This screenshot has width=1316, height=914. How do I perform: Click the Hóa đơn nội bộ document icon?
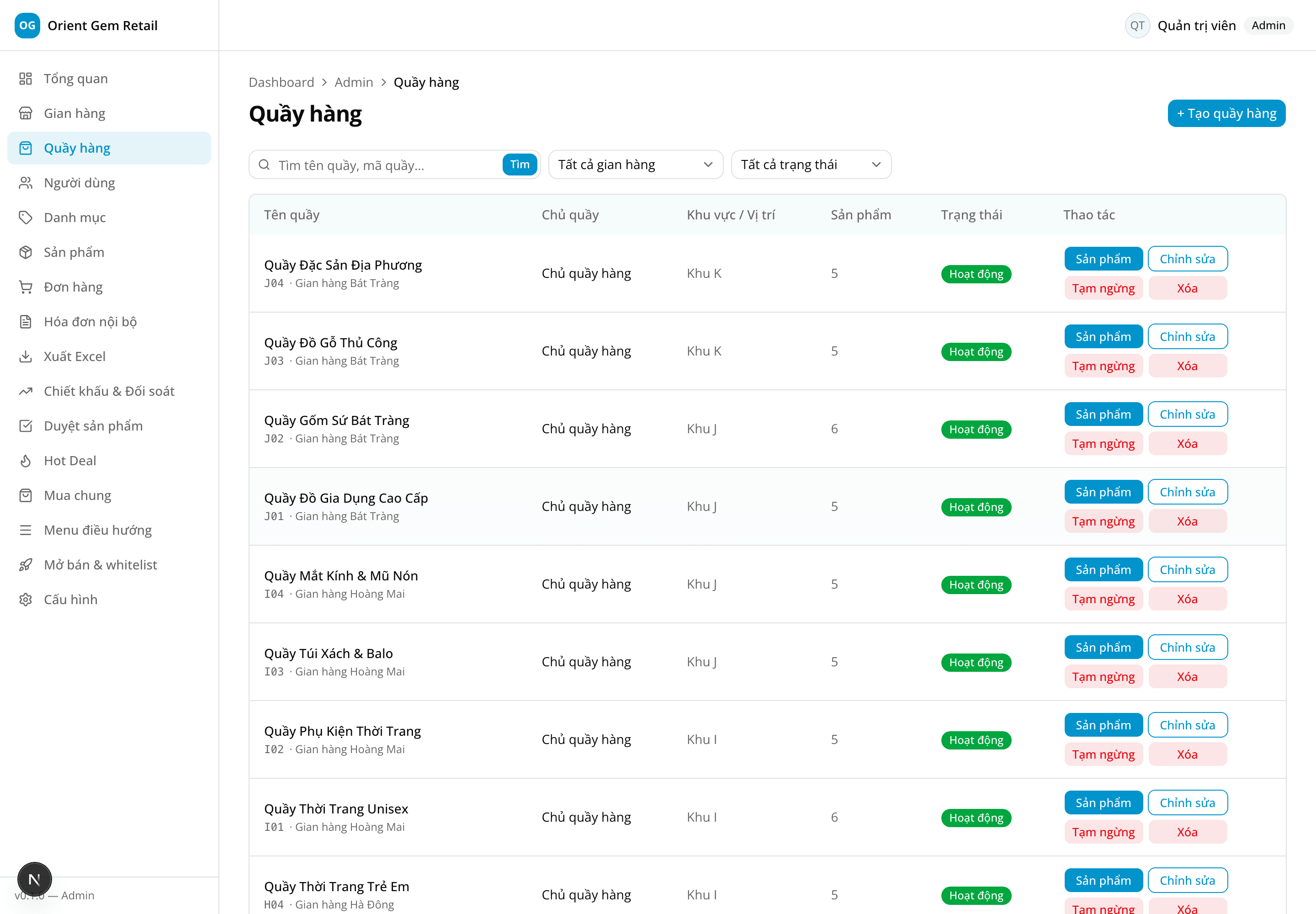click(x=25, y=322)
